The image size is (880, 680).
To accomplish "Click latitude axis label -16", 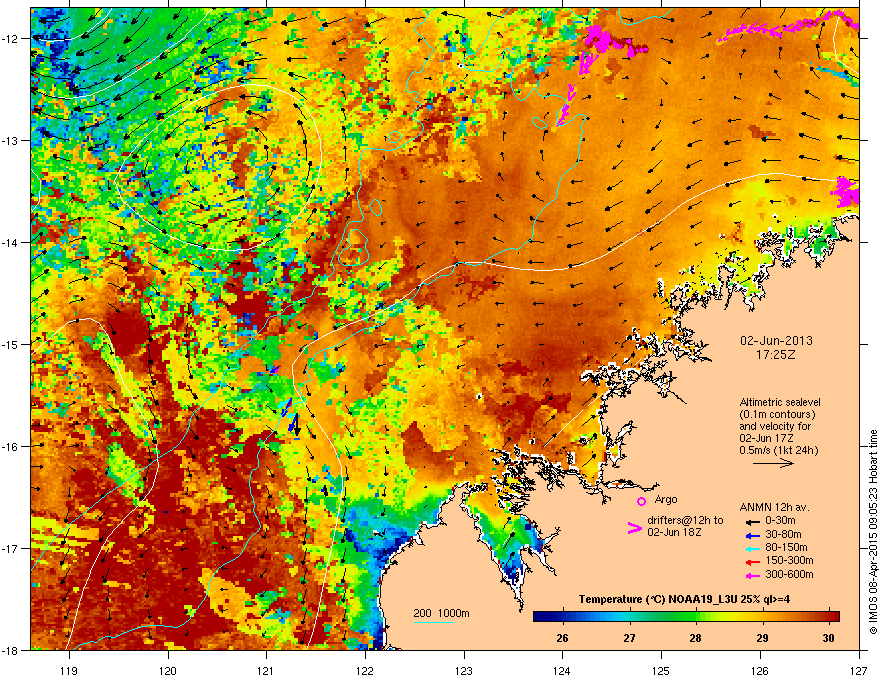I will (x=10, y=446).
